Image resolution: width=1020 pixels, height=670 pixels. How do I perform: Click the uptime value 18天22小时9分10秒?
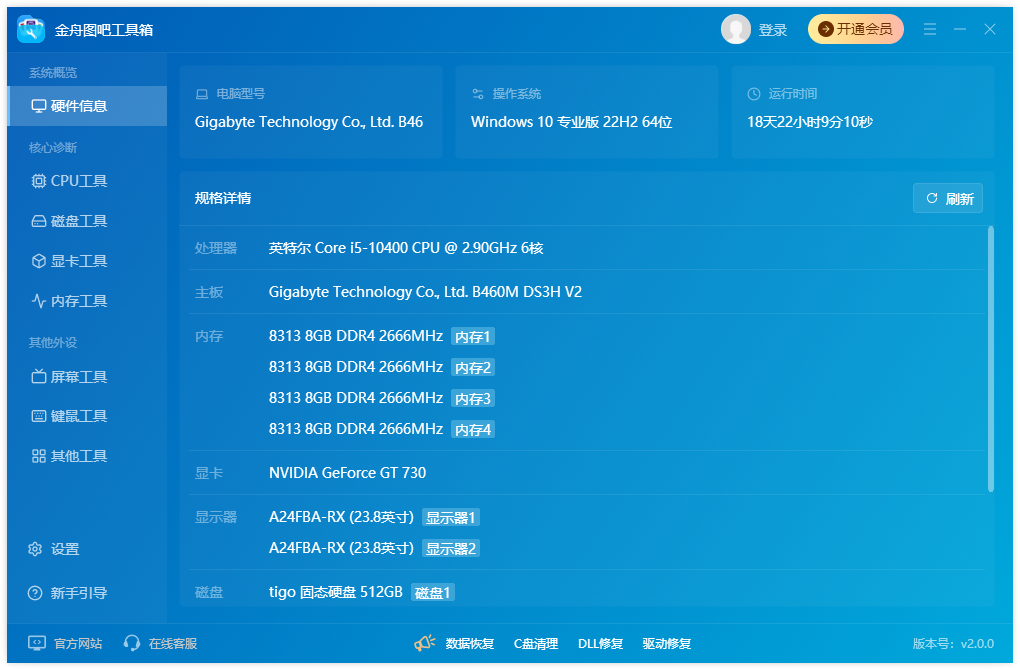click(810, 122)
